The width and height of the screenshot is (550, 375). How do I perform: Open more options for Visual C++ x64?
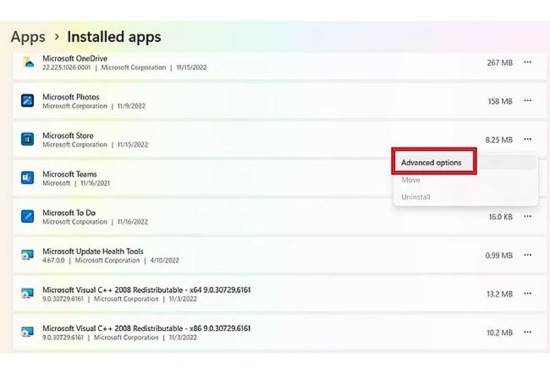(x=528, y=294)
